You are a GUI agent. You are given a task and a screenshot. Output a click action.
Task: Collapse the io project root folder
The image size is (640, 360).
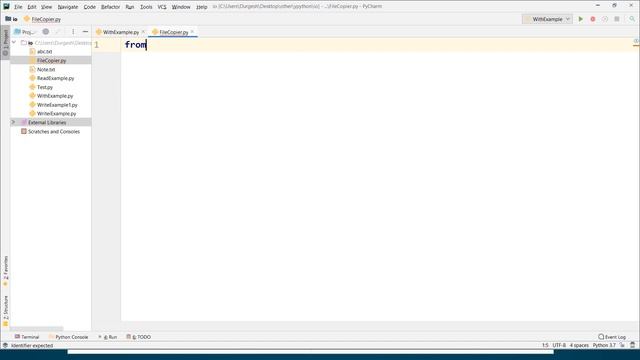[14, 43]
